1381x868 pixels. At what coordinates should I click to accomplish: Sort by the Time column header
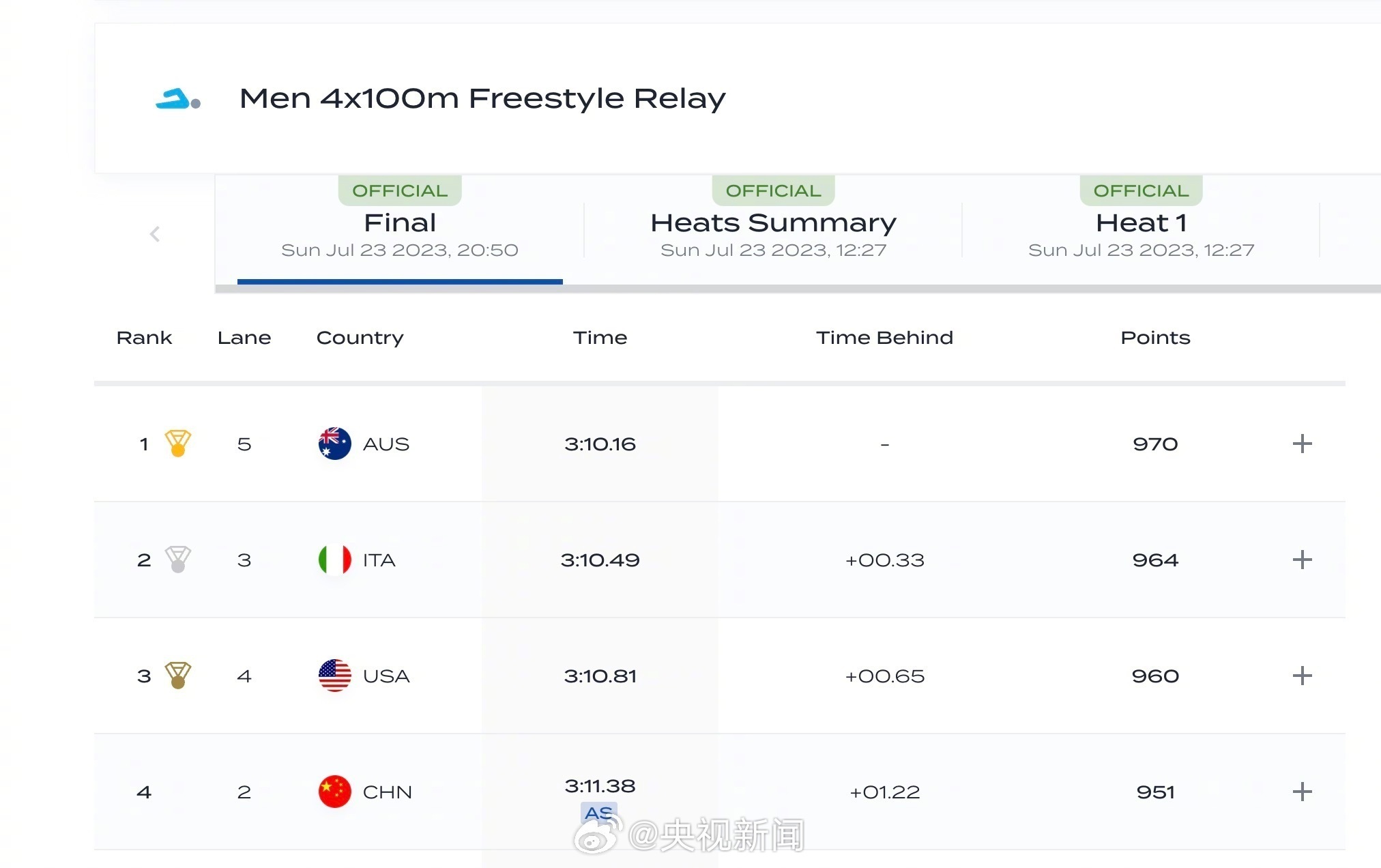coord(600,338)
